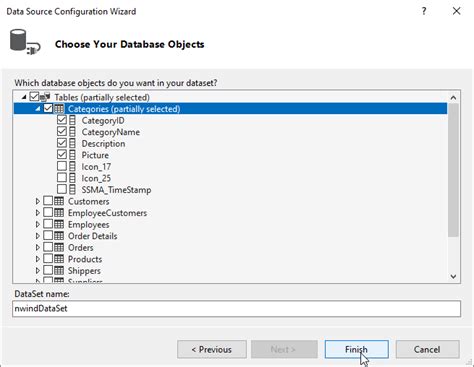474x367 pixels.
Task: Click the Description column icon
Action: tap(72, 143)
